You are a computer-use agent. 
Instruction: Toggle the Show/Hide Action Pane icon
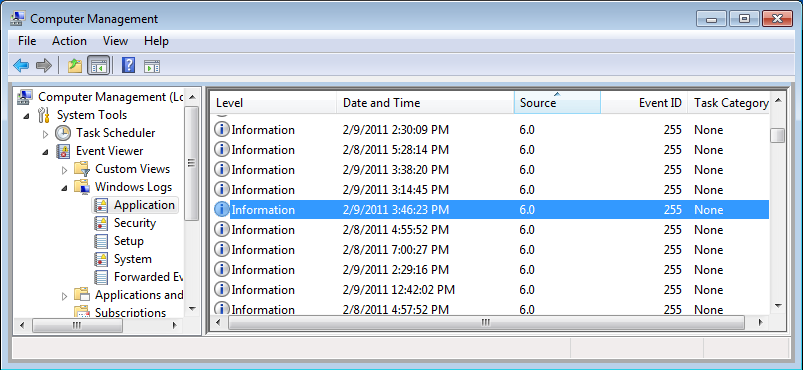(152, 66)
